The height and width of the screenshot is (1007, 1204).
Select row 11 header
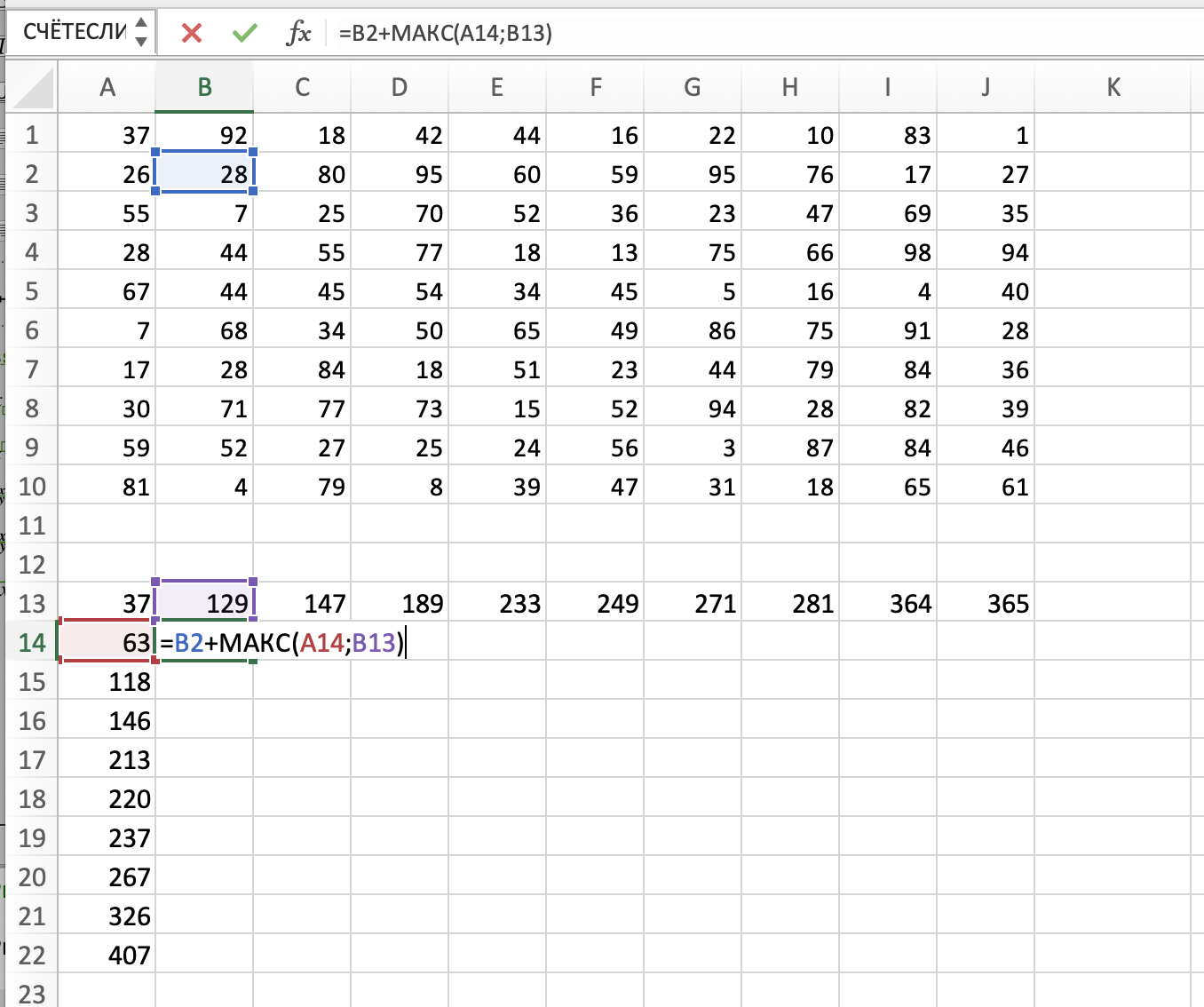[32, 525]
